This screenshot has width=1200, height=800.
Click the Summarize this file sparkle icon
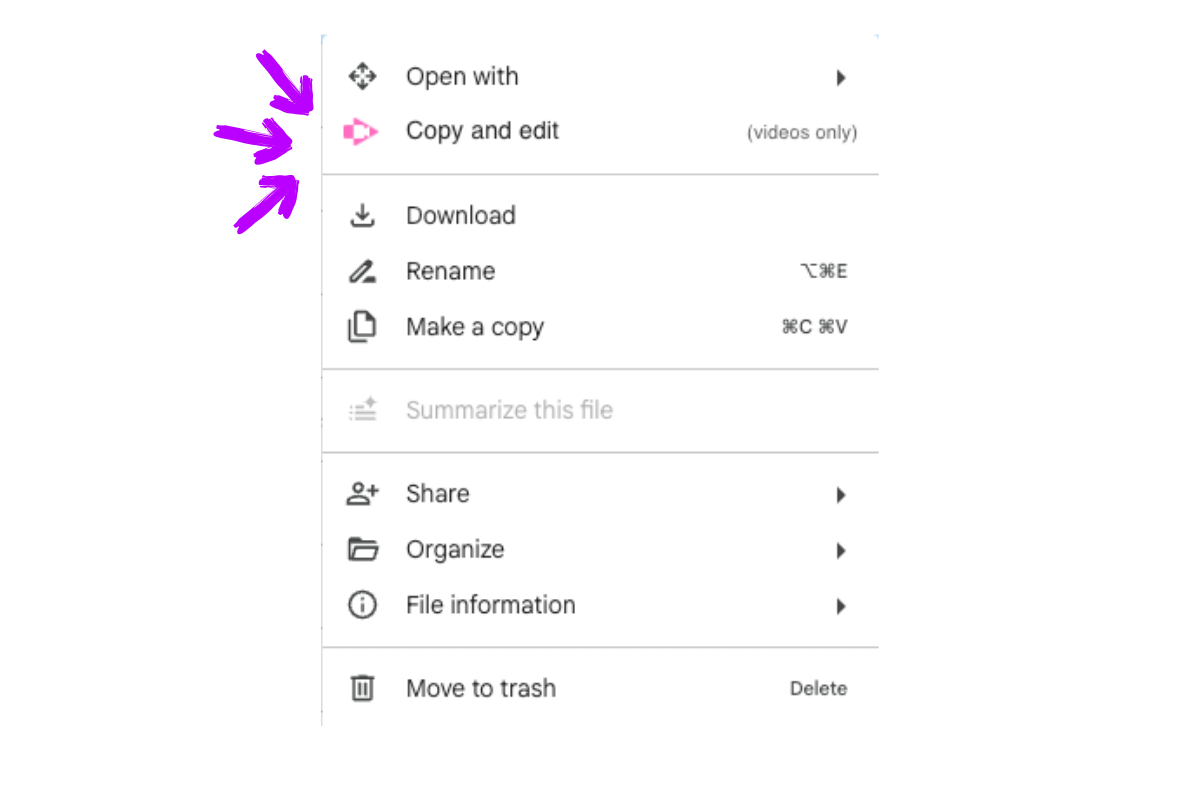pyautogui.click(x=362, y=410)
